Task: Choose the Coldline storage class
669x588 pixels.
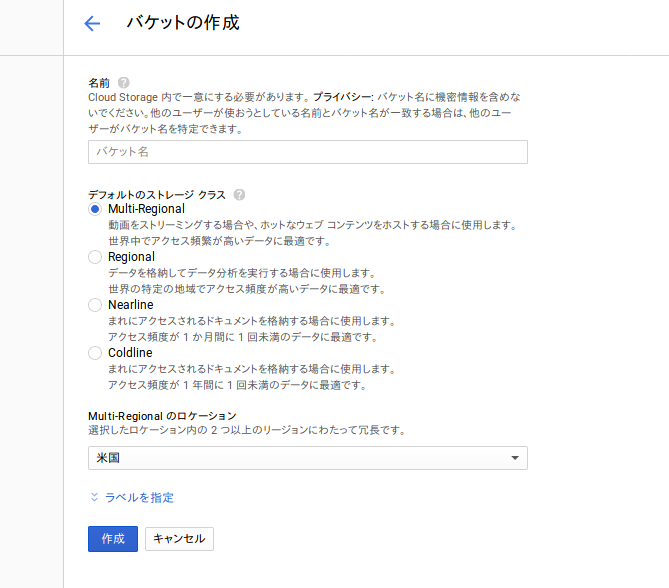Action: tap(95, 353)
